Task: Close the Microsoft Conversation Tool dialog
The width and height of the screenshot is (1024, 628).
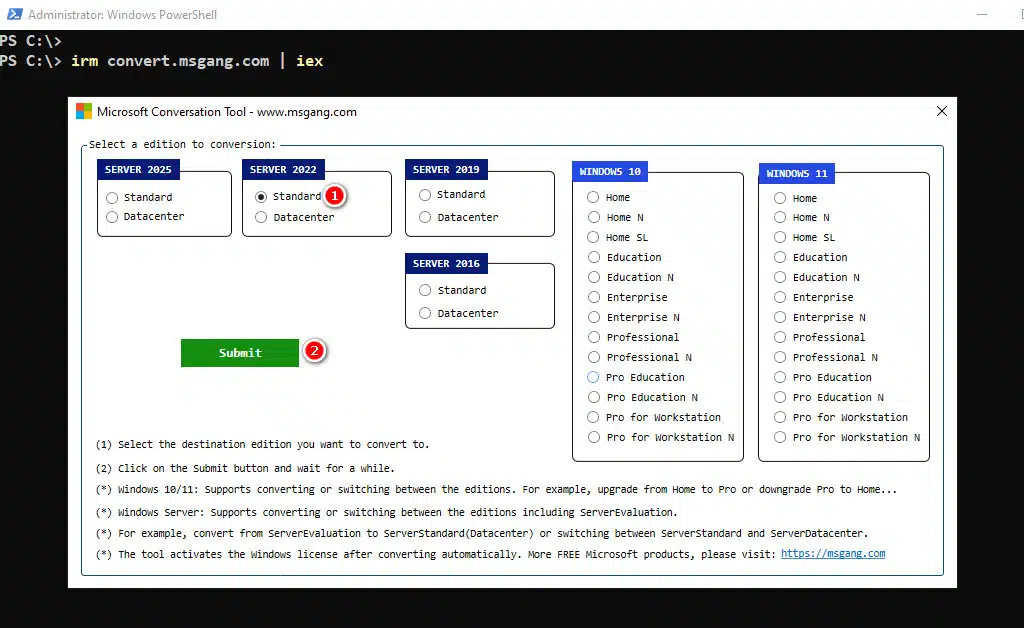Action: pos(941,112)
